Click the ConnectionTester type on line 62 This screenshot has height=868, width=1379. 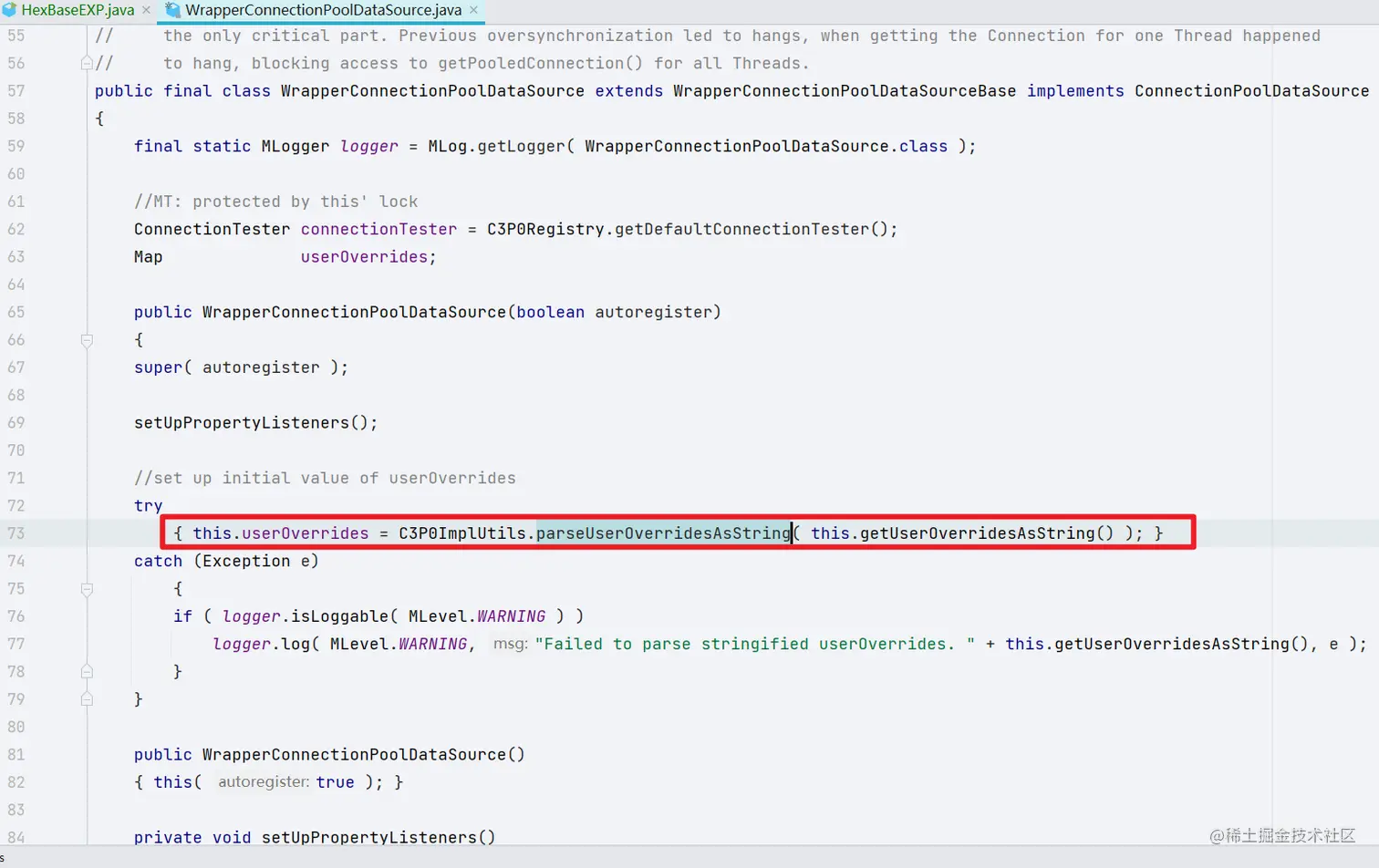point(212,229)
